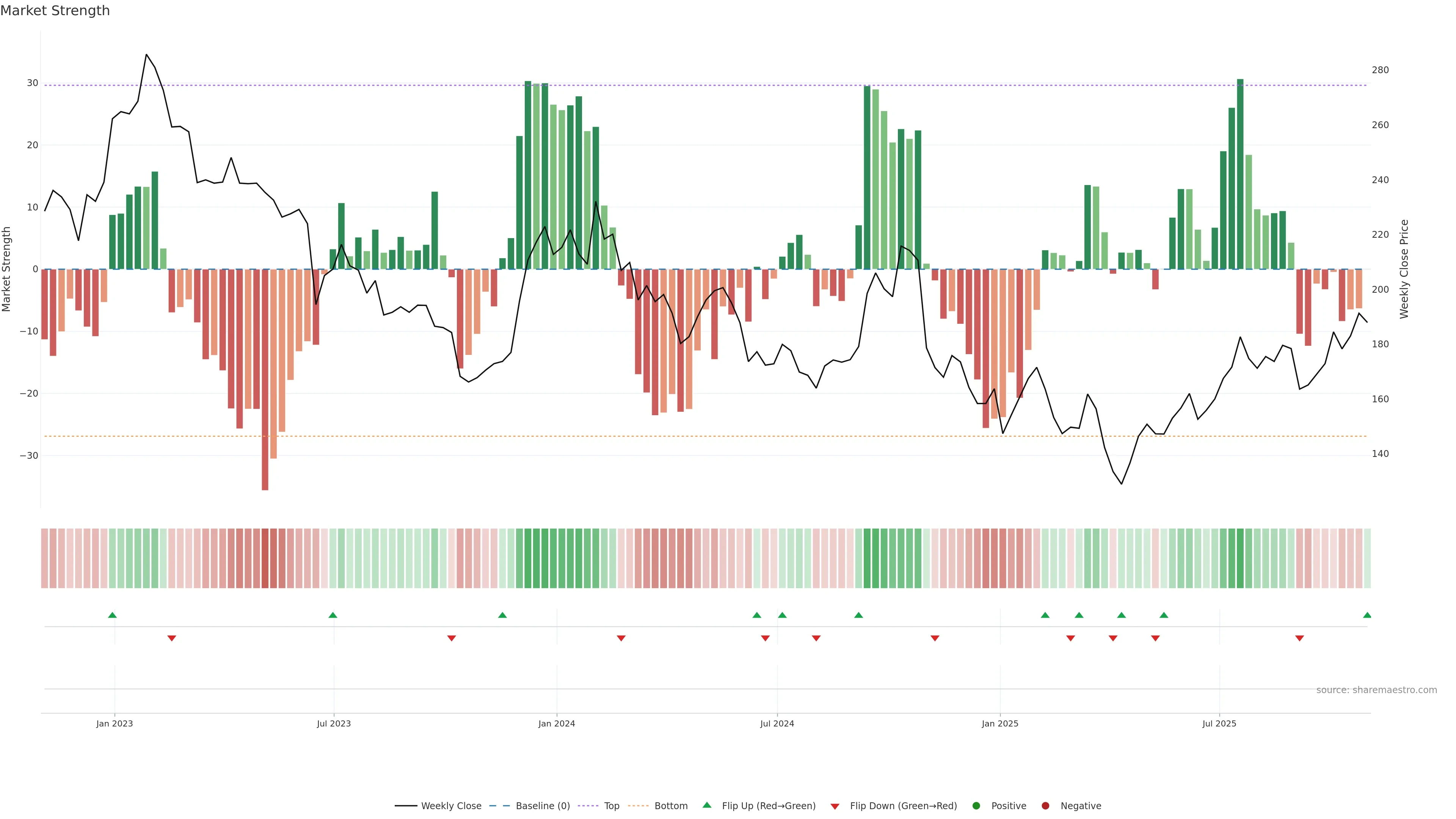
Task: Click the Flip Up green triangle legend icon
Action: tap(706, 805)
